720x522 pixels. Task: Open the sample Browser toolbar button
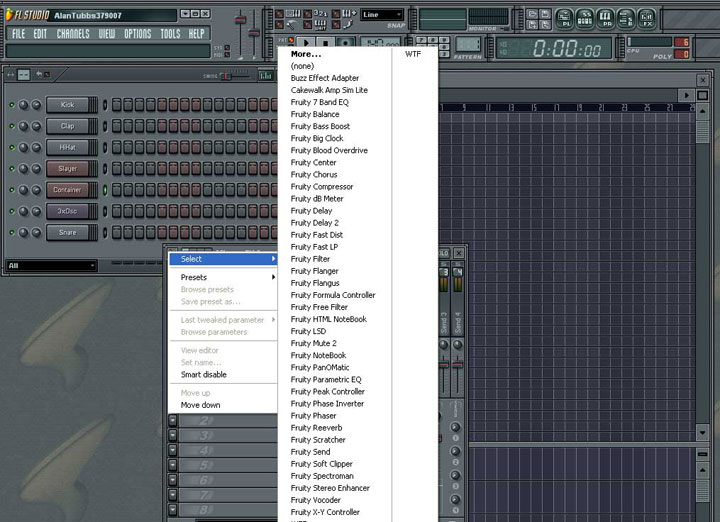pos(625,19)
